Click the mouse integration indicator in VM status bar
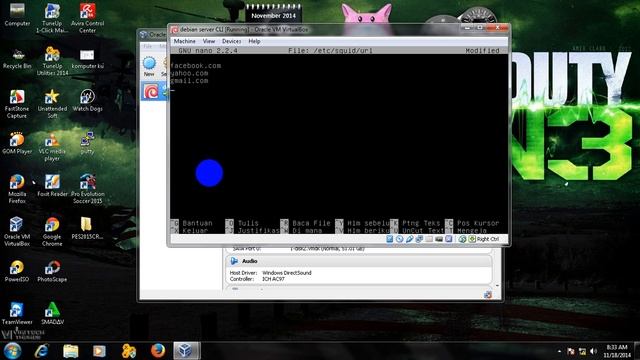This screenshot has width=640, height=360. 462,239
